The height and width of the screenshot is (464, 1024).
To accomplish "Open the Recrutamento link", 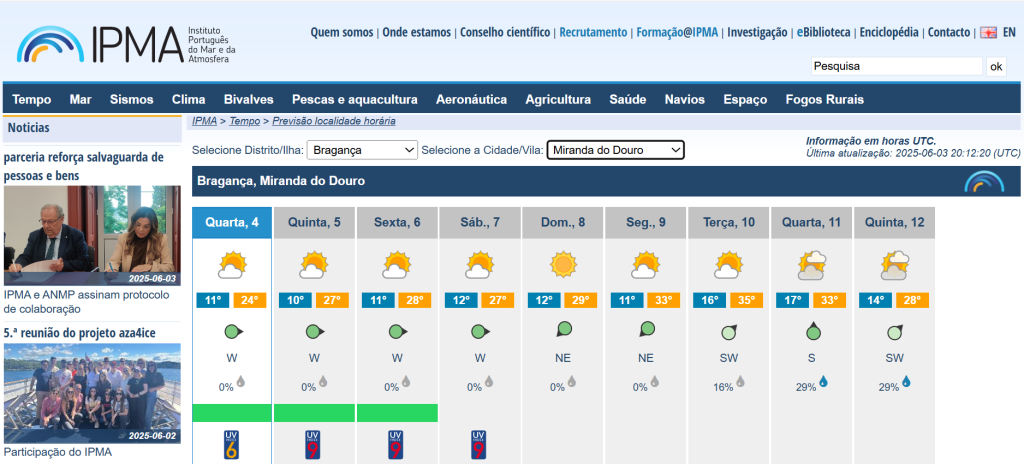I will click(x=593, y=33).
